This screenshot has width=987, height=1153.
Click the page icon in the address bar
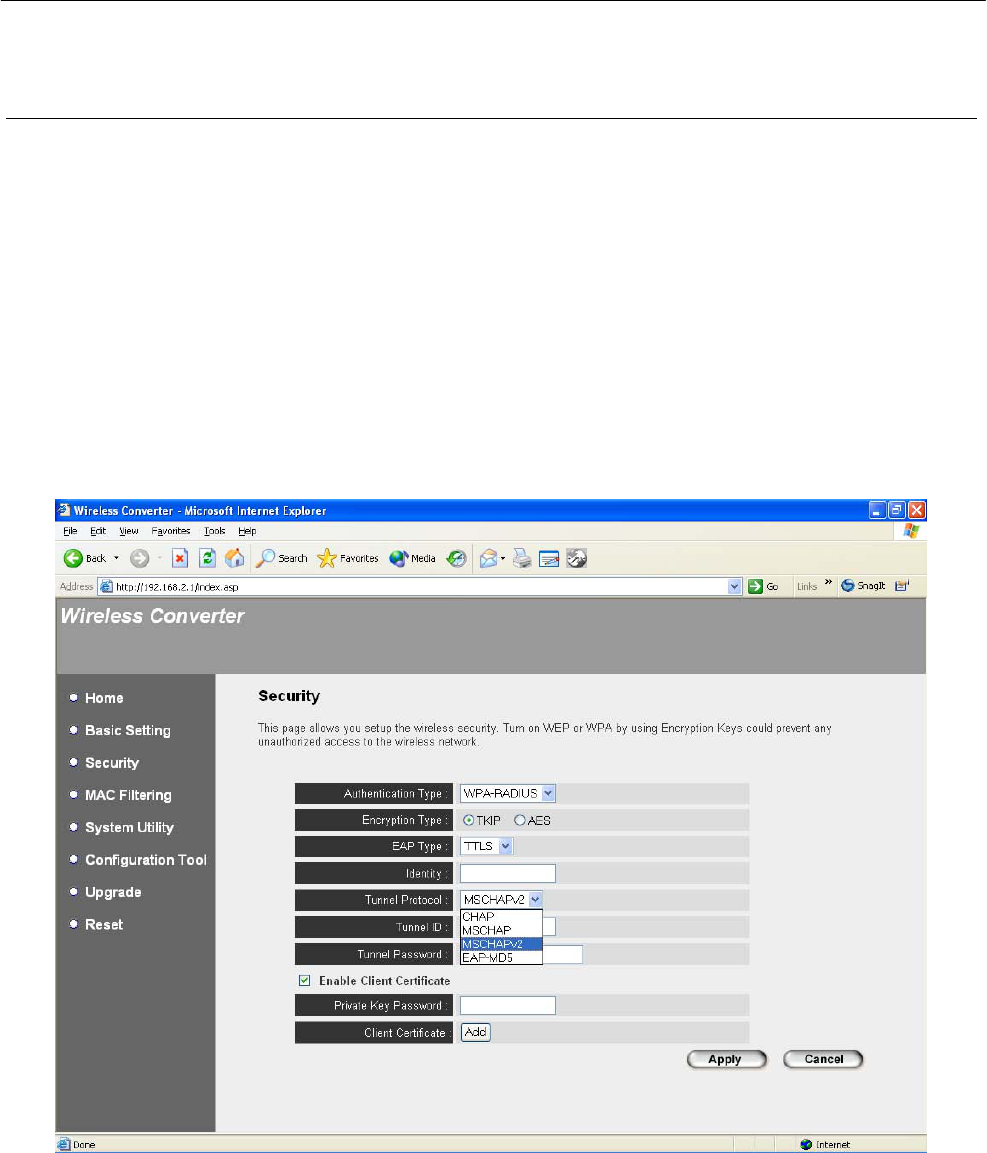(x=107, y=586)
